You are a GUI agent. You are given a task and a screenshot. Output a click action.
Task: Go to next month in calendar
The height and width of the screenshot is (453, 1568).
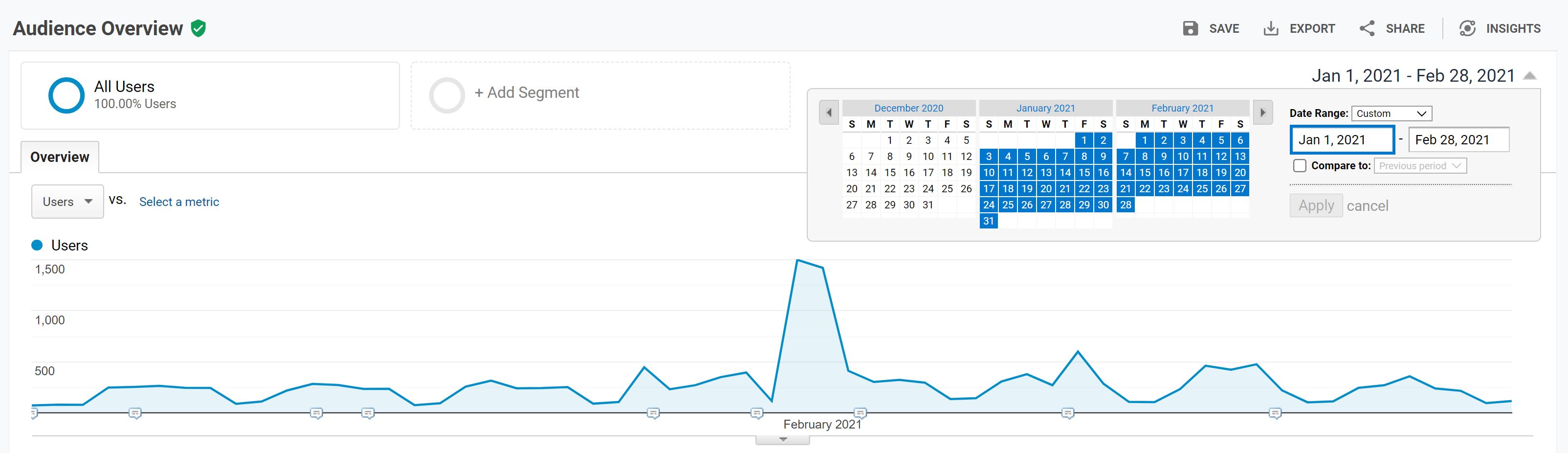pyautogui.click(x=1263, y=113)
